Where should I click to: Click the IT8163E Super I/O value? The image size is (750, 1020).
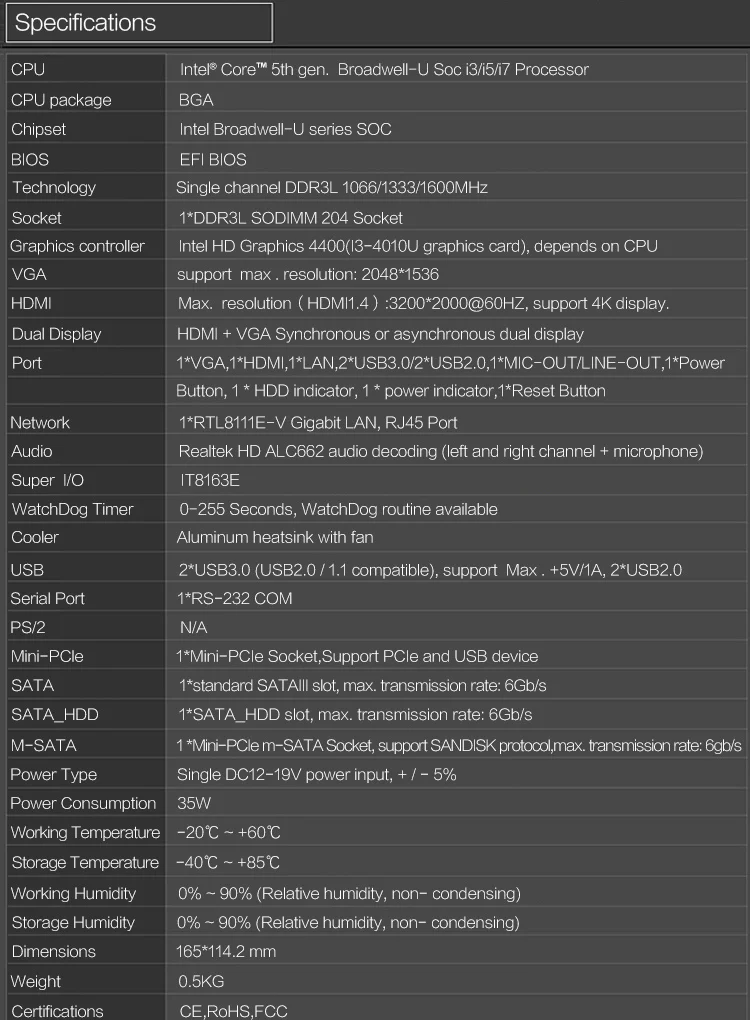pos(210,481)
